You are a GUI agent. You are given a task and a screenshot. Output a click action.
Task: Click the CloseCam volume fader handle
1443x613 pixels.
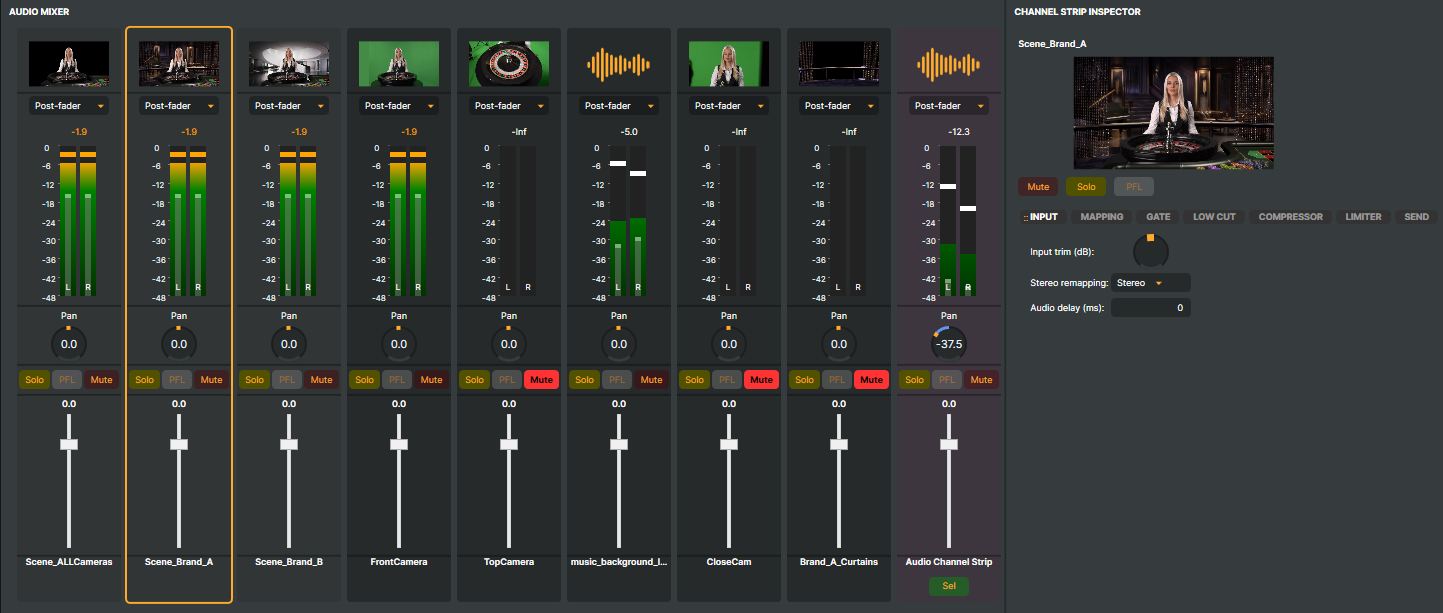point(729,444)
